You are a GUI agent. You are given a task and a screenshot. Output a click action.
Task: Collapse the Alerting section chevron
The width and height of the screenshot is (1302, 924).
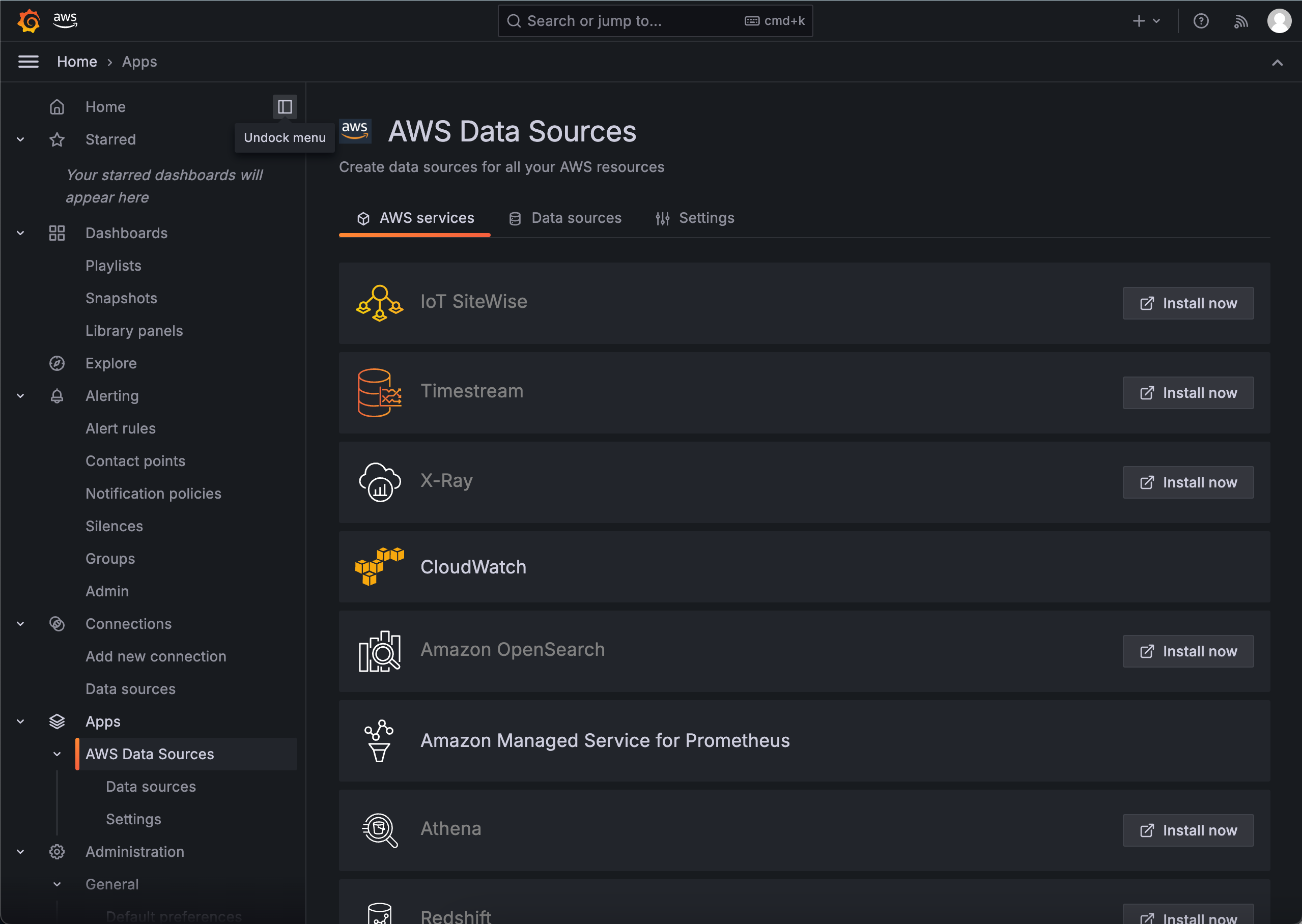point(20,396)
